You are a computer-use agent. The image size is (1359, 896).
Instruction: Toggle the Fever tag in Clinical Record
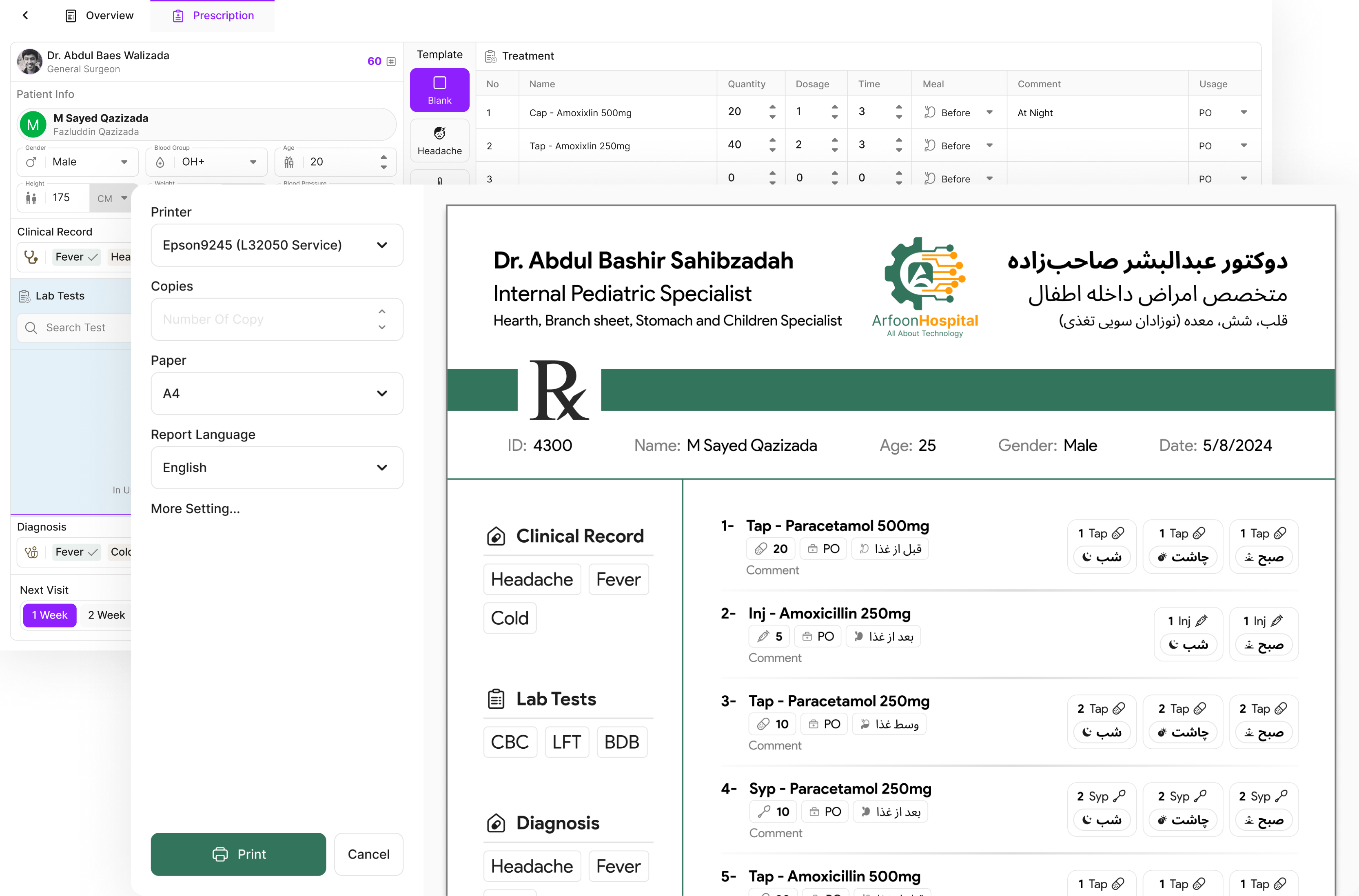click(x=76, y=257)
